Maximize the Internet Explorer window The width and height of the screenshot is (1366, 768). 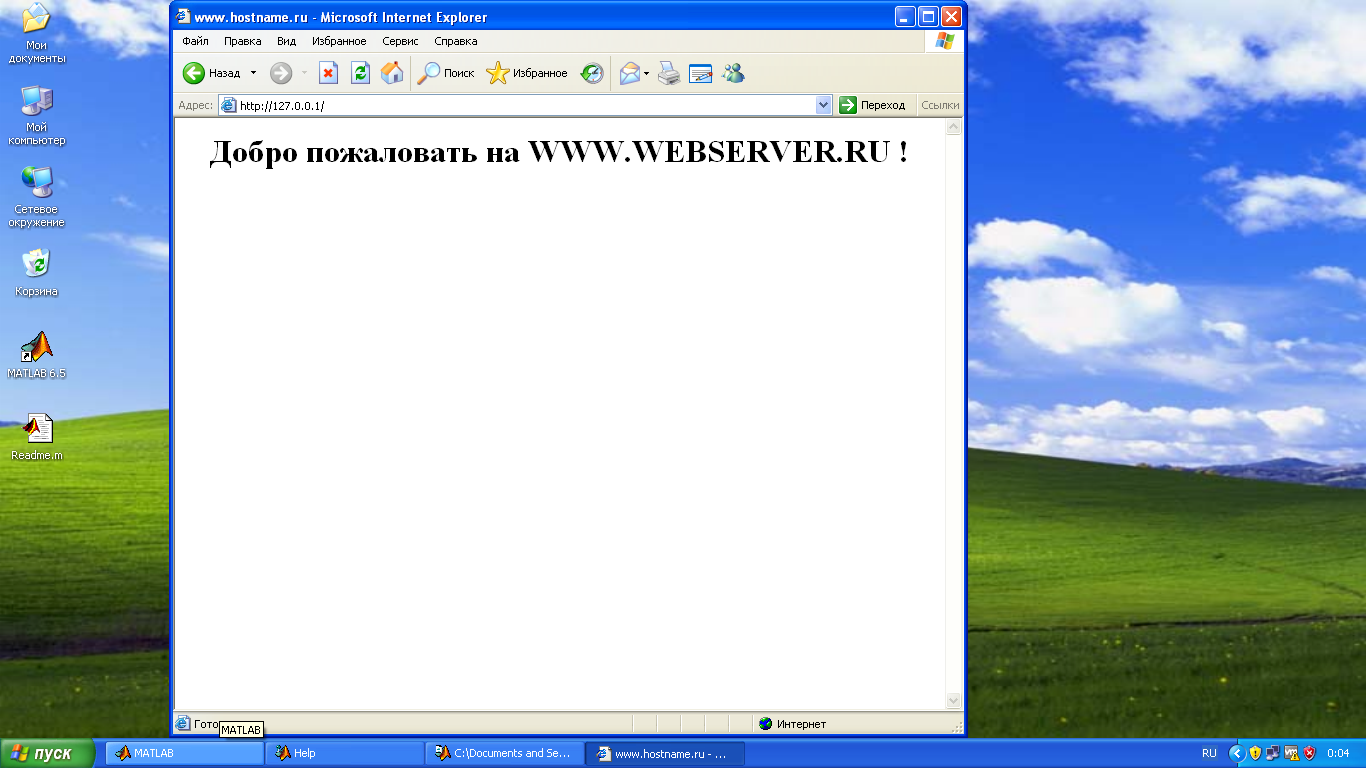[x=928, y=16]
